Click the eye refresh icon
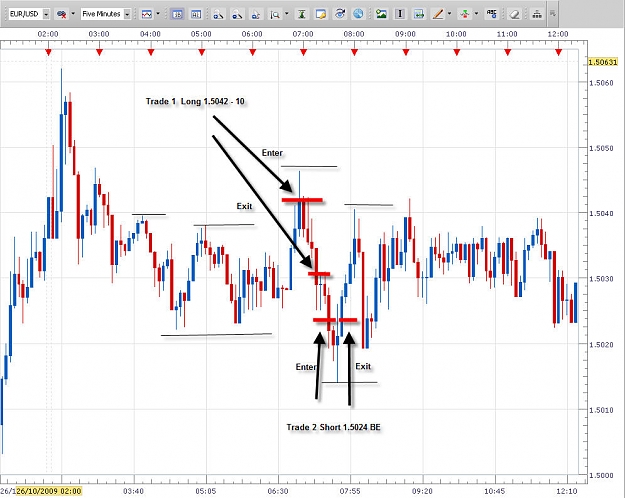The height and width of the screenshot is (498, 625). (x=340, y=14)
